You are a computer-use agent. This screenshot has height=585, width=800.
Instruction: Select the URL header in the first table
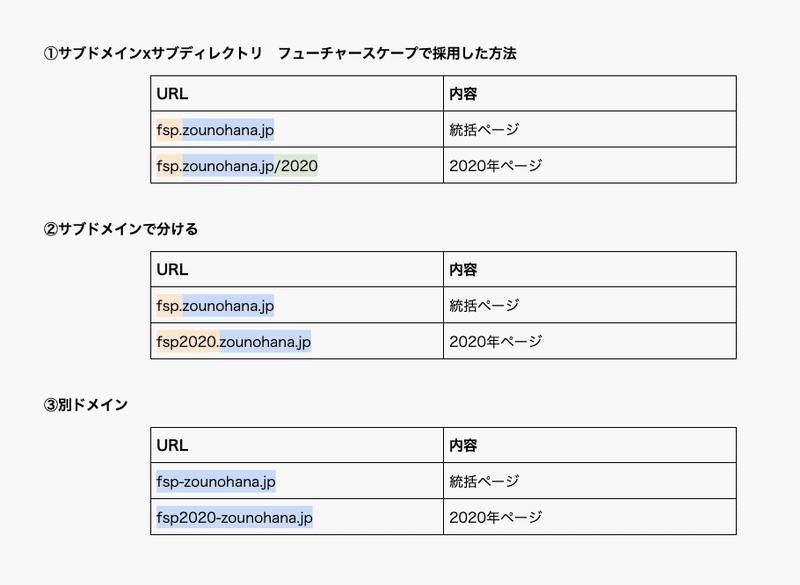172,94
